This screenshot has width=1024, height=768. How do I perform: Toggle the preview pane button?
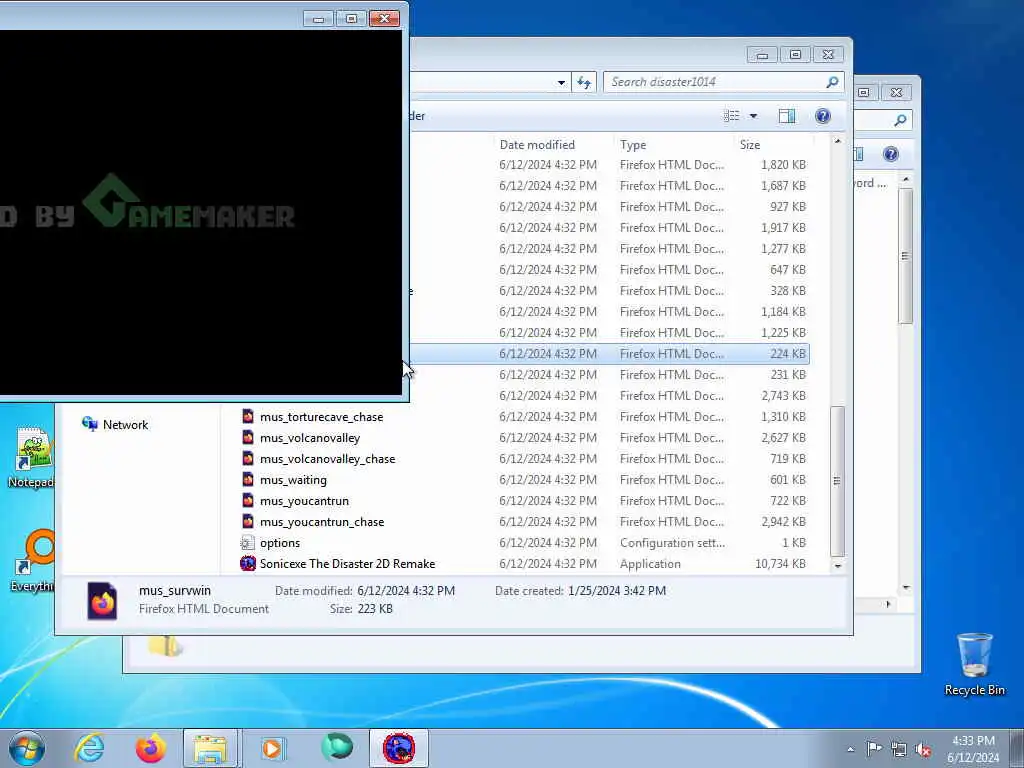[x=787, y=116]
